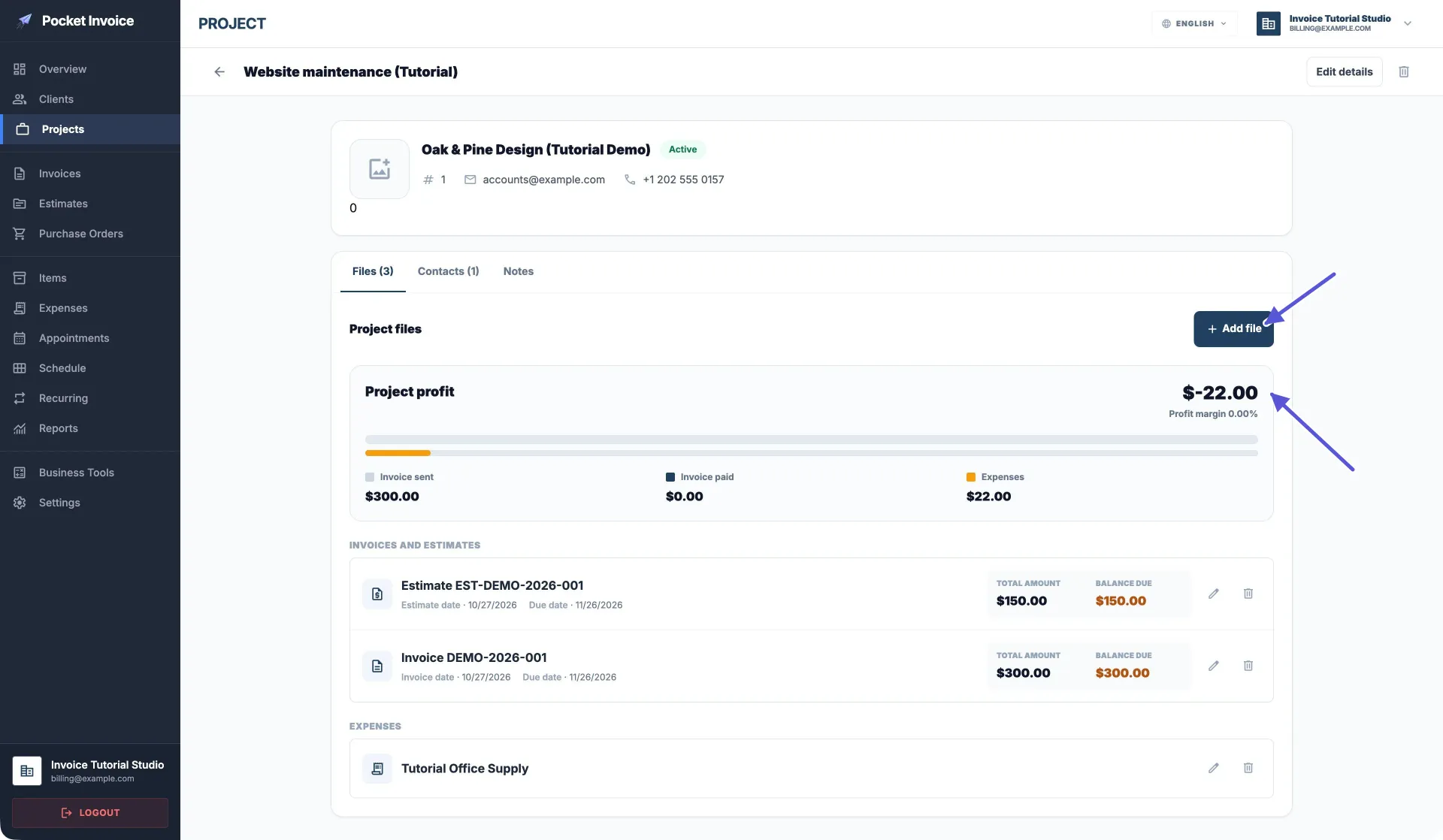Open Invoice DEMO-2026-001

tap(473, 657)
